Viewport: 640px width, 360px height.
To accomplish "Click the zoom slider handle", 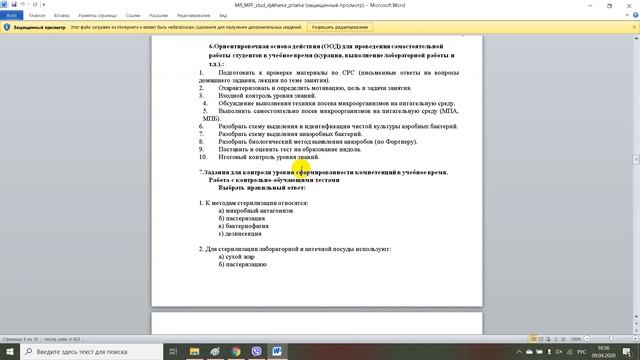I will pyautogui.click(x=611, y=339).
